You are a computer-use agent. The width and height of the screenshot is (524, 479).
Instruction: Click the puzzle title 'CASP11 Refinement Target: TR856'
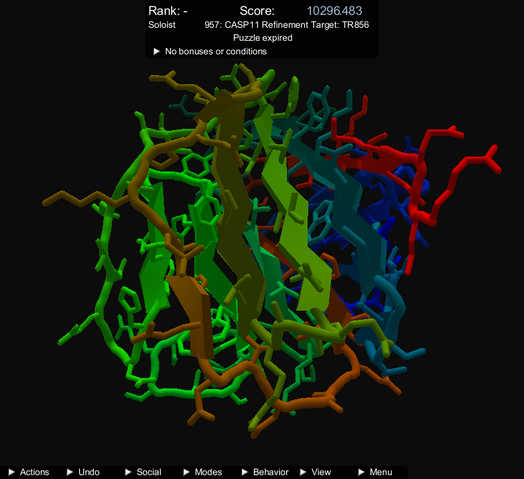(x=297, y=25)
